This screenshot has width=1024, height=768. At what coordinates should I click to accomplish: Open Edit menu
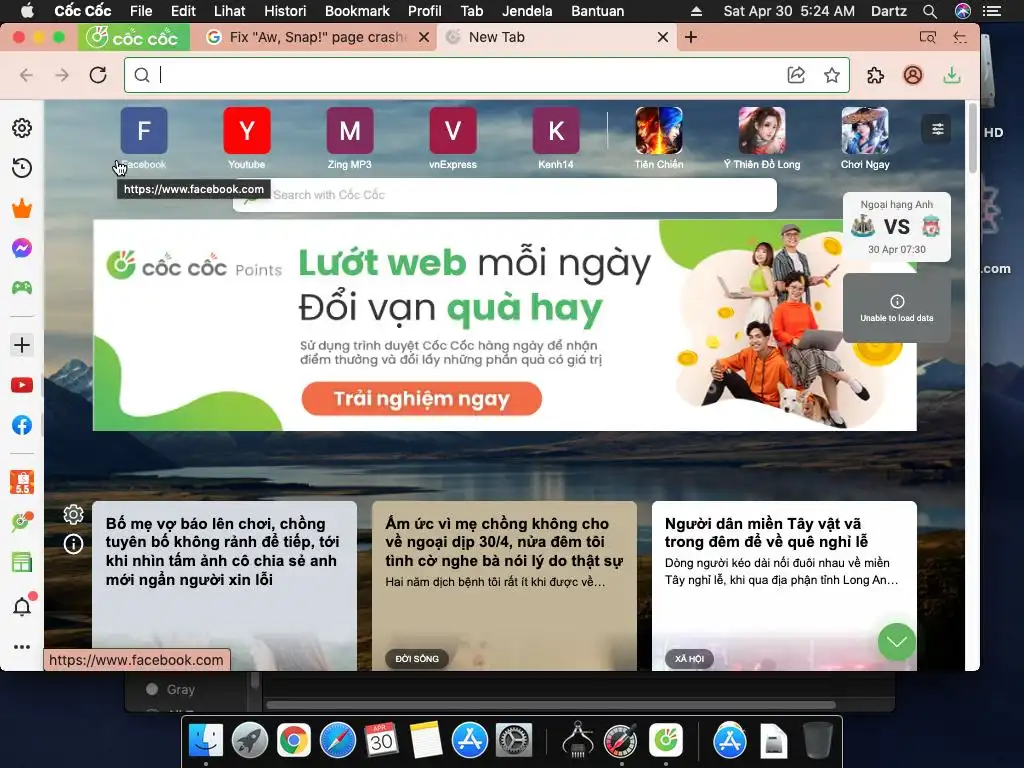pyautogui.click(x=183, y=11)
